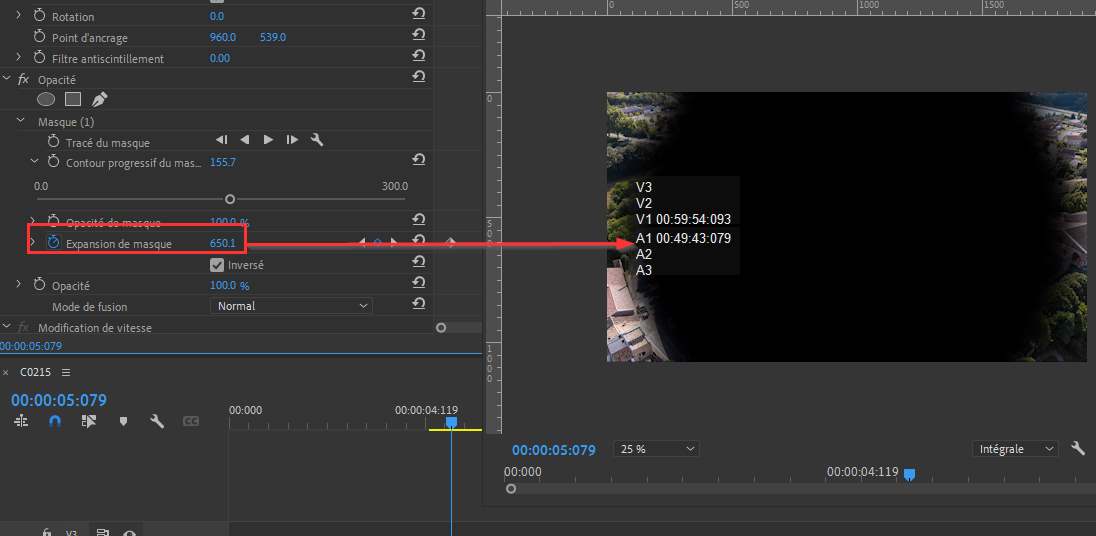The width and height of the screenshot is (1096, 536).
Task: Toggle stopwatch for Tracé du masque
Action: (x=53, y=141)
